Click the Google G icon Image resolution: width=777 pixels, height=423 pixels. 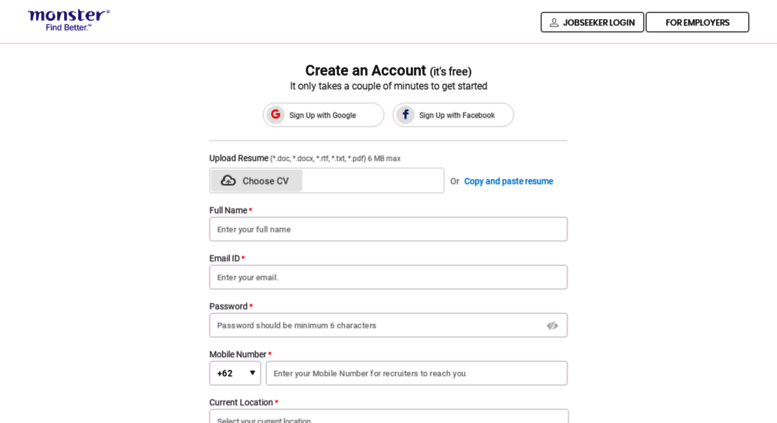[276, 114]
